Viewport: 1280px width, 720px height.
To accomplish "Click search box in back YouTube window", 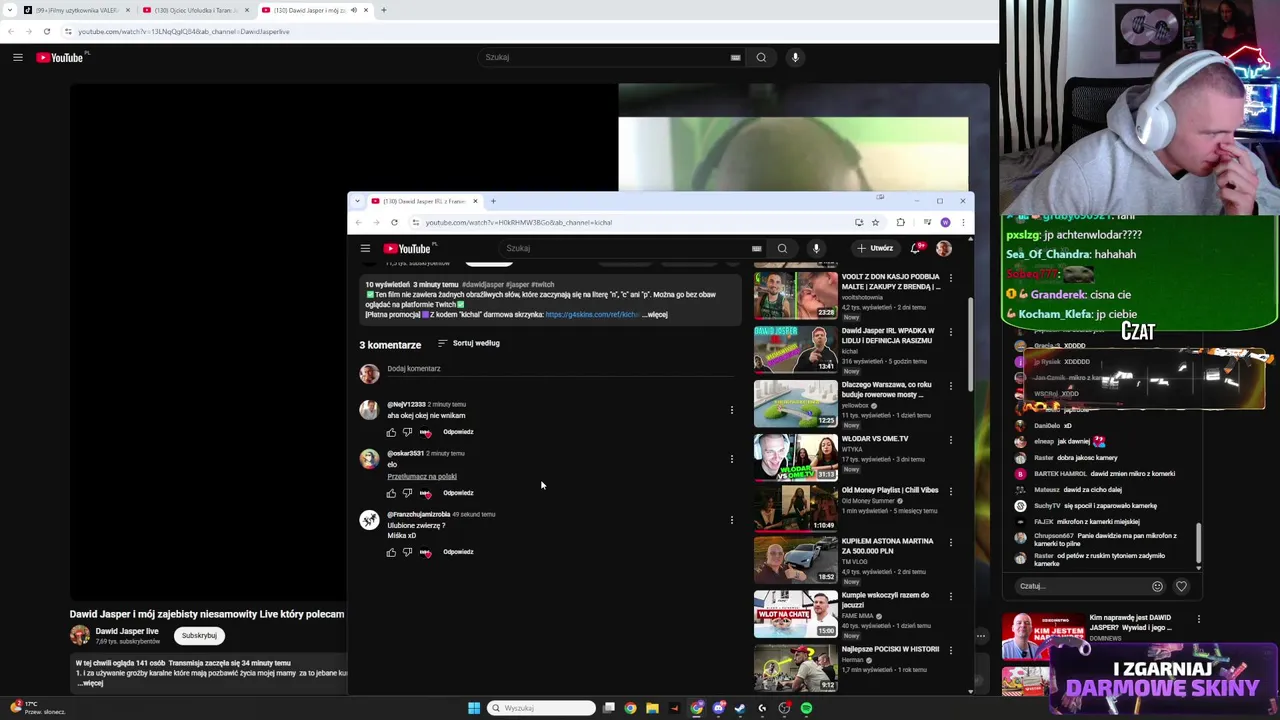I will [x=610, y=57].
